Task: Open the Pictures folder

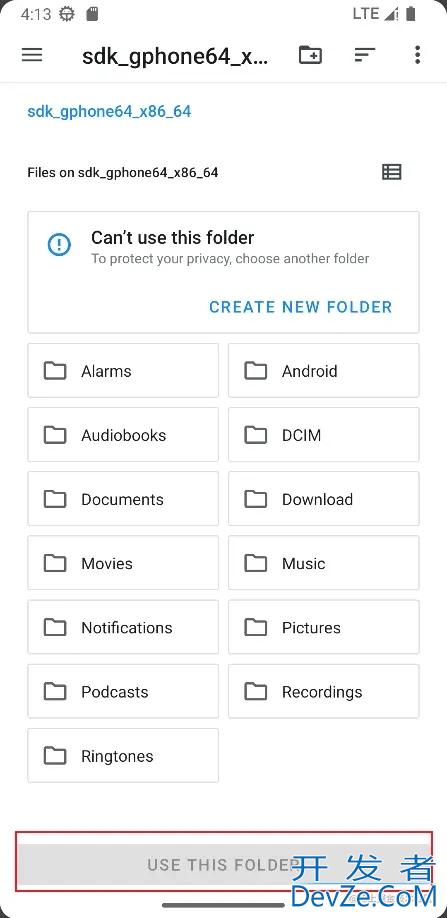Action: (x=324, y=627)
